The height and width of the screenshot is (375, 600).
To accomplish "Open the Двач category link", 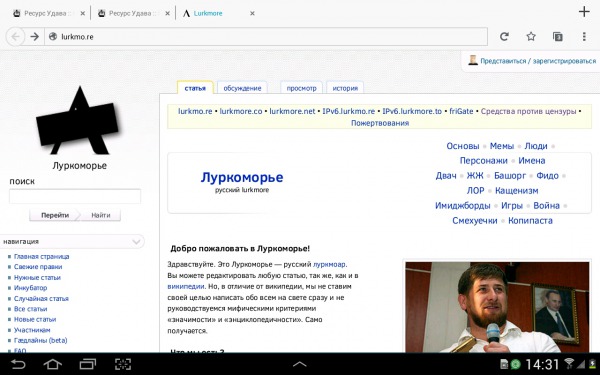I will (446, 176).
